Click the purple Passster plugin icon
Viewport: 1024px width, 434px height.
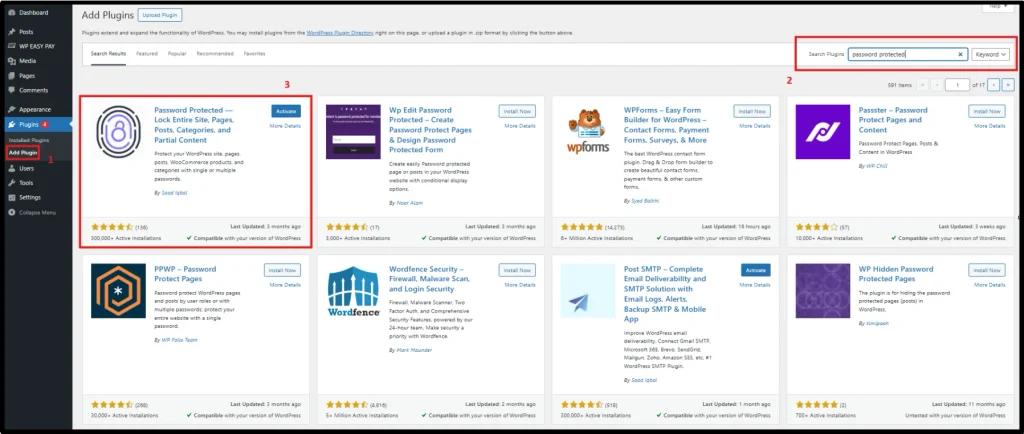tap(823, 132)
